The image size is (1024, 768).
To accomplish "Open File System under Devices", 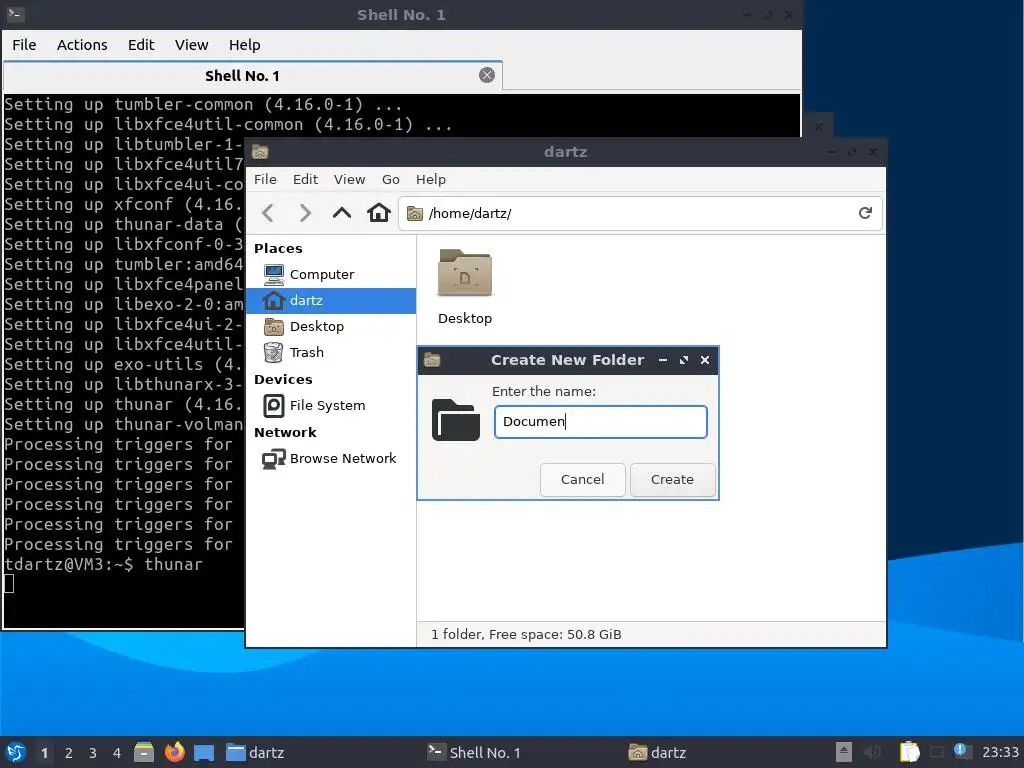I will 331,406.
